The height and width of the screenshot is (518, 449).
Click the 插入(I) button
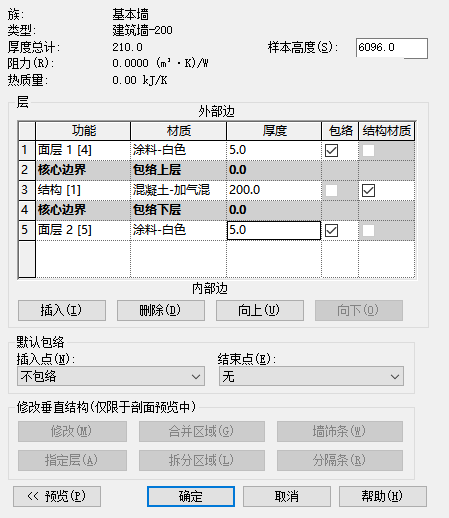[62, 310]
